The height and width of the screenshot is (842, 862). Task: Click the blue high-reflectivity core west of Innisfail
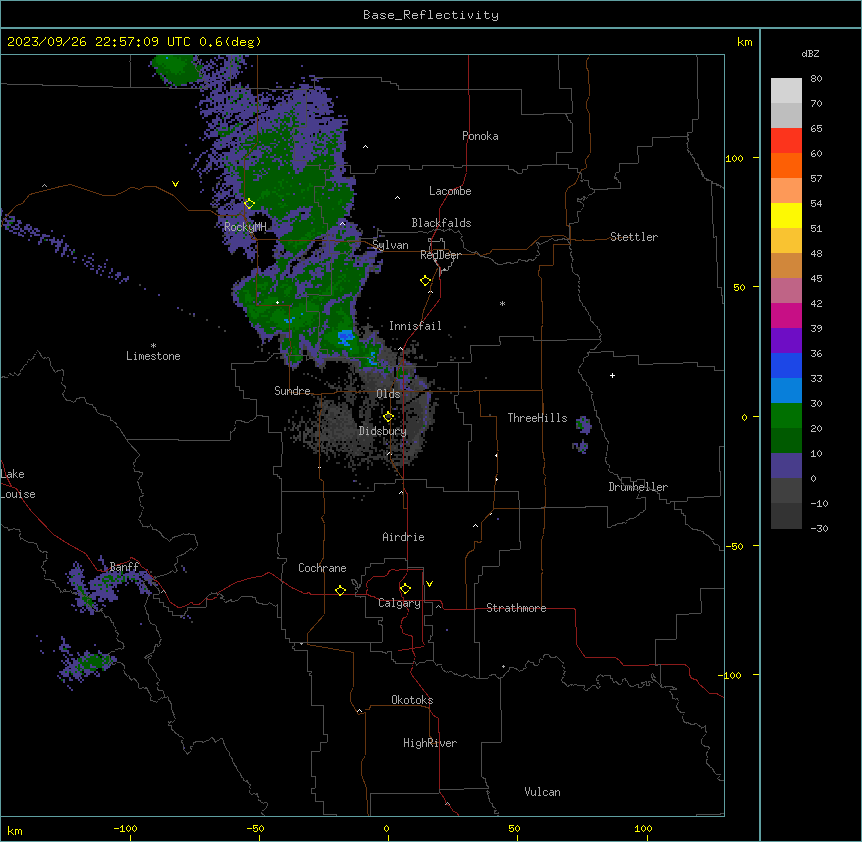tap(345, 337)
